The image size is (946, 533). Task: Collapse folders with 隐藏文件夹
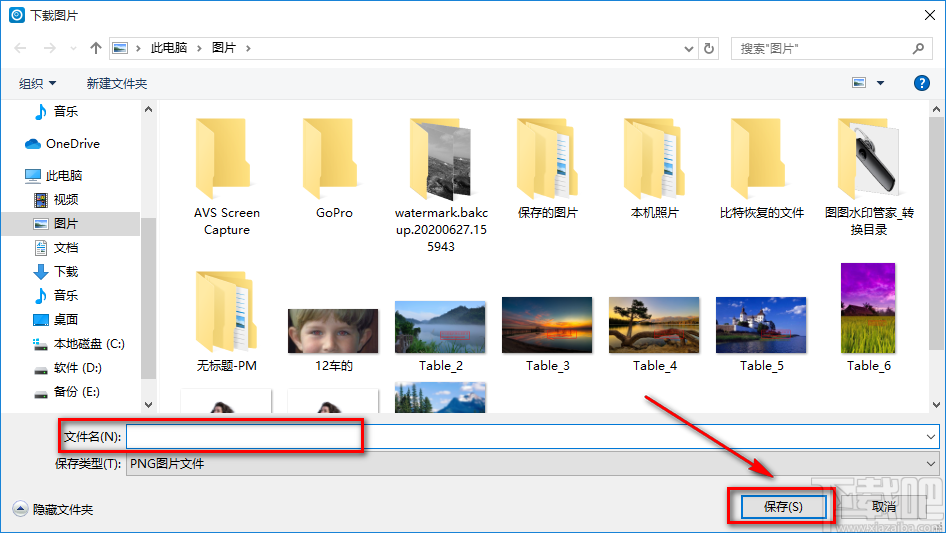click(x=53, y=509)
